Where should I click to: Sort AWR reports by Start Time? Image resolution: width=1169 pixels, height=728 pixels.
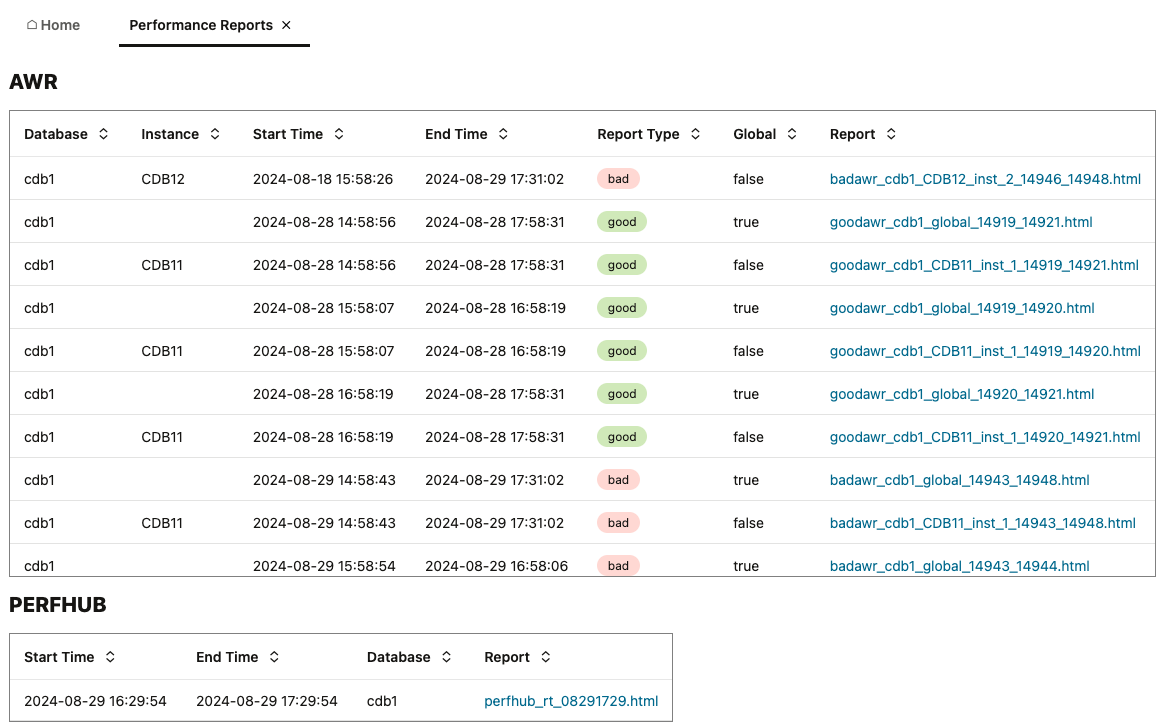[337, 133]
